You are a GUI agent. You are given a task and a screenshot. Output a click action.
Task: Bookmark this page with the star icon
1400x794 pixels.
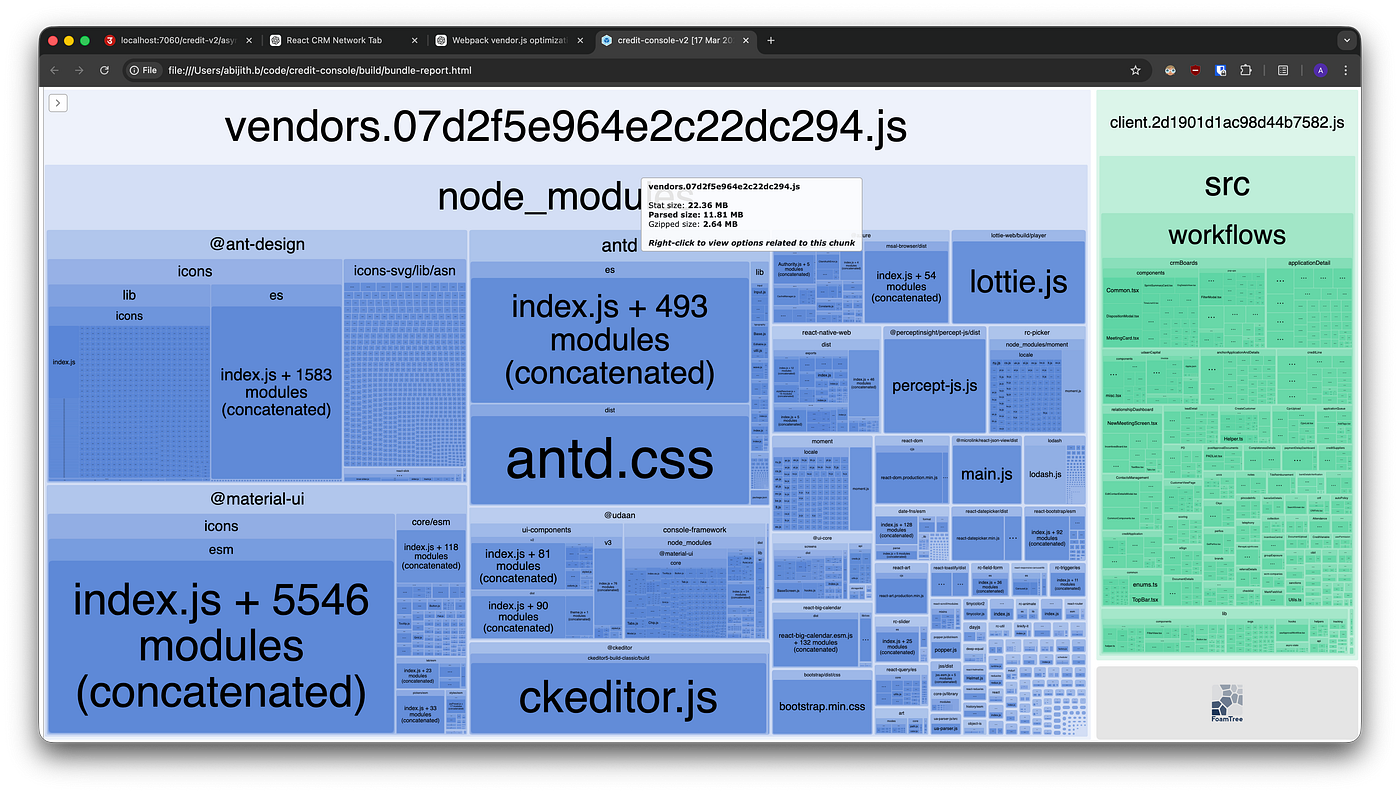pos(1135,70)
